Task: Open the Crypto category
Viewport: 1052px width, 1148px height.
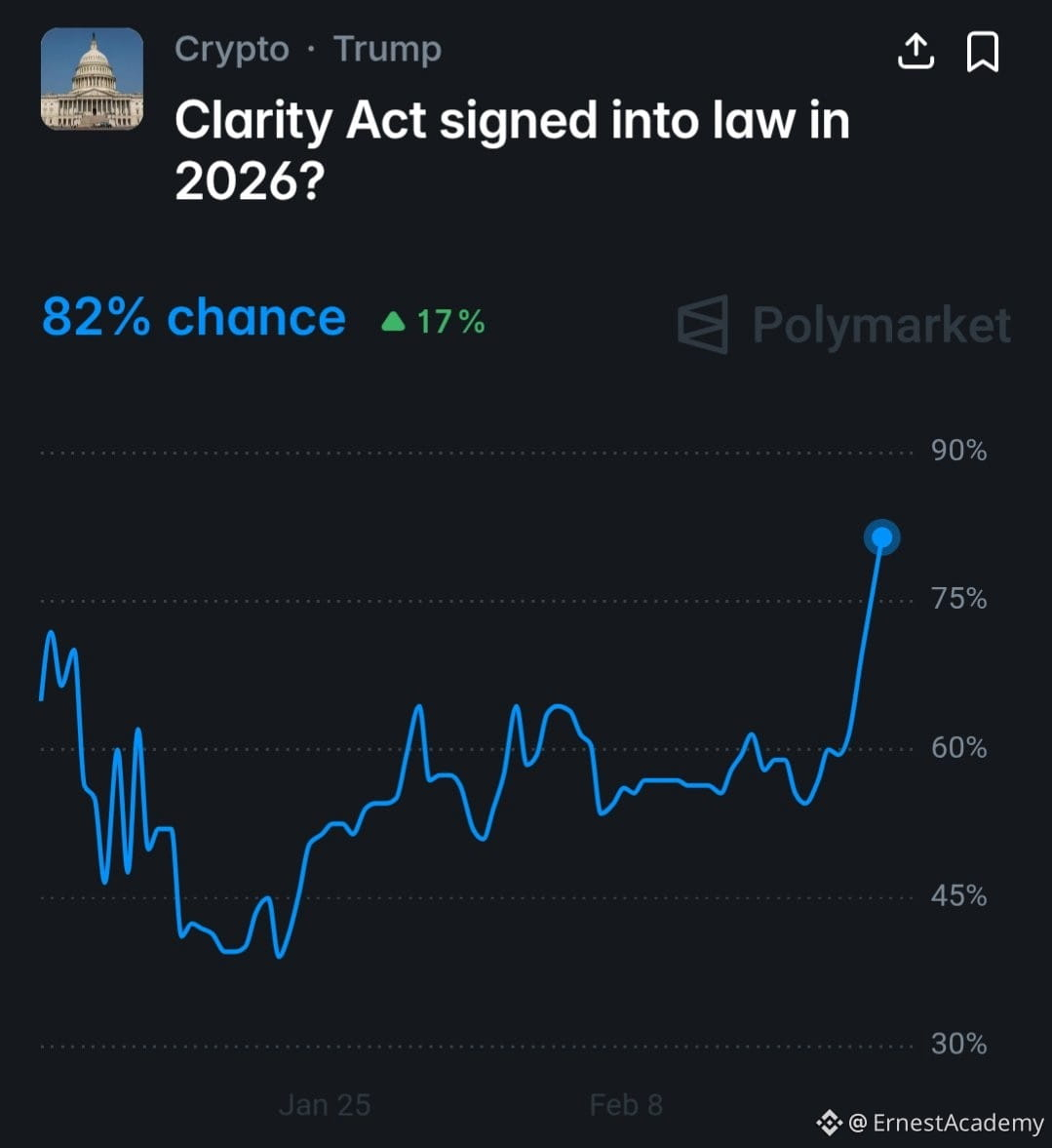Action: 232,49
